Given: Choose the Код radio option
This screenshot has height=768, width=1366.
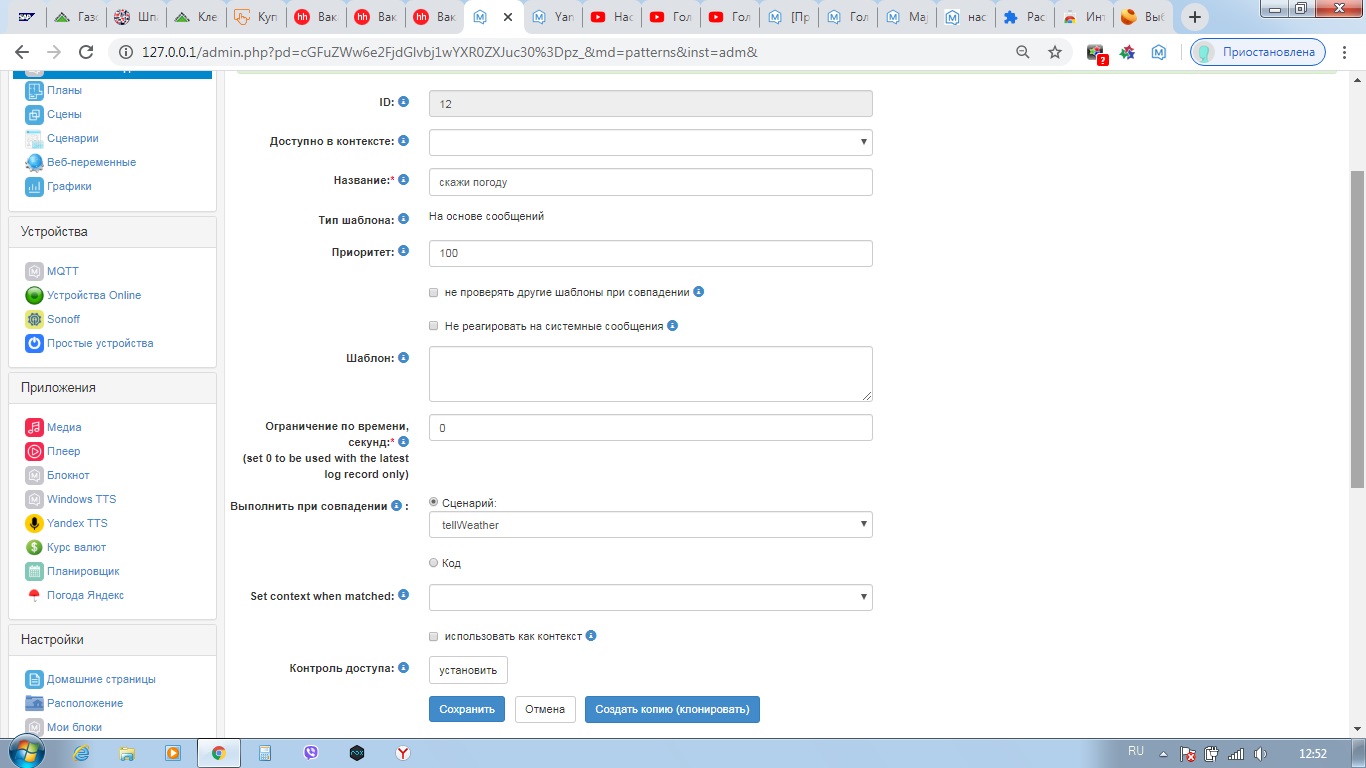Looking at the screenshot, I should (x=433, y=563).
